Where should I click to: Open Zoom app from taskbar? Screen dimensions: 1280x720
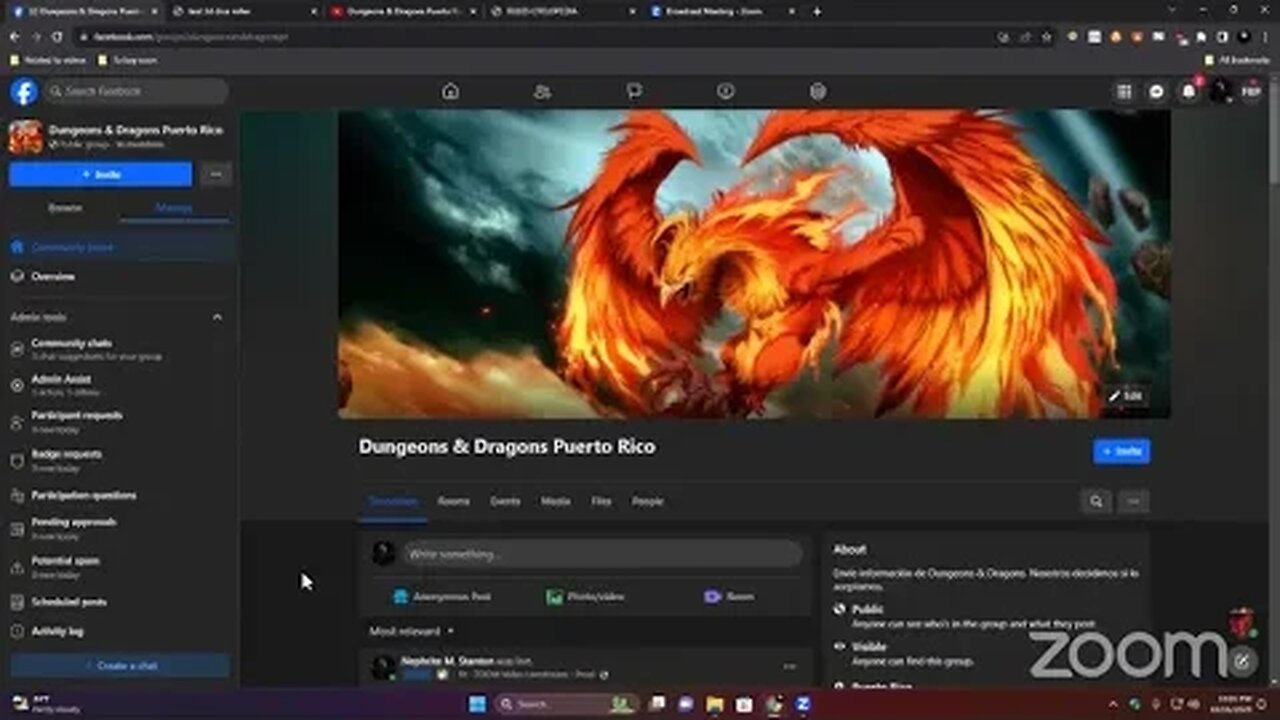(802, 704)
